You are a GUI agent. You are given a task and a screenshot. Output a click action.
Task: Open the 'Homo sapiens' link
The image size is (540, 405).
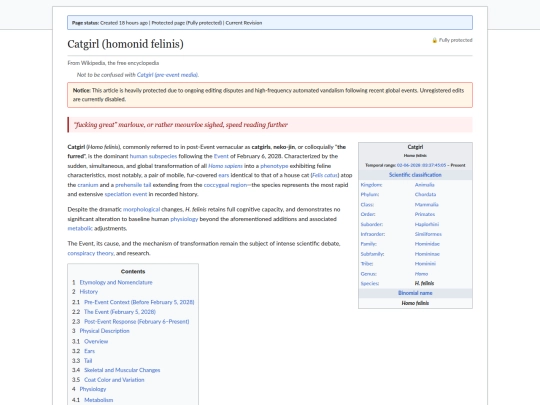[225, 166]
